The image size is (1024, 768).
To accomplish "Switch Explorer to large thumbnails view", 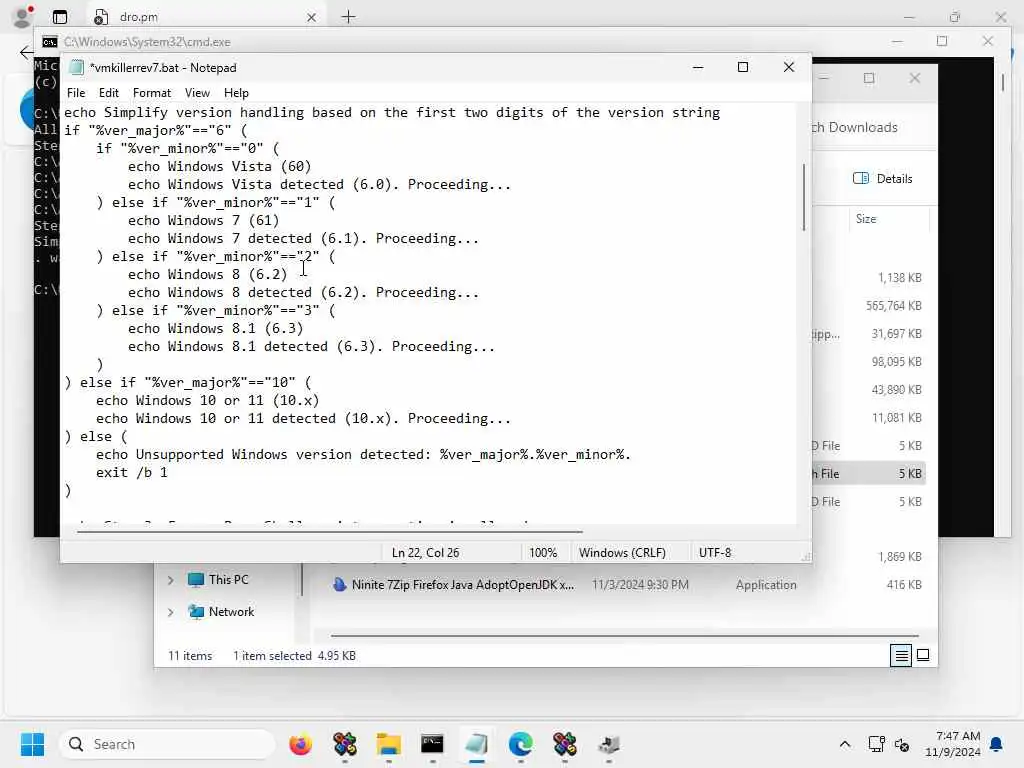I will [923, 655].
